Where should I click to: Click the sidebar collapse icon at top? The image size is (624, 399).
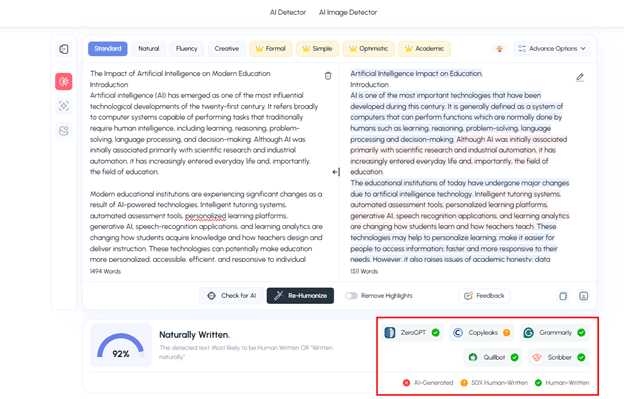point(64,49)
